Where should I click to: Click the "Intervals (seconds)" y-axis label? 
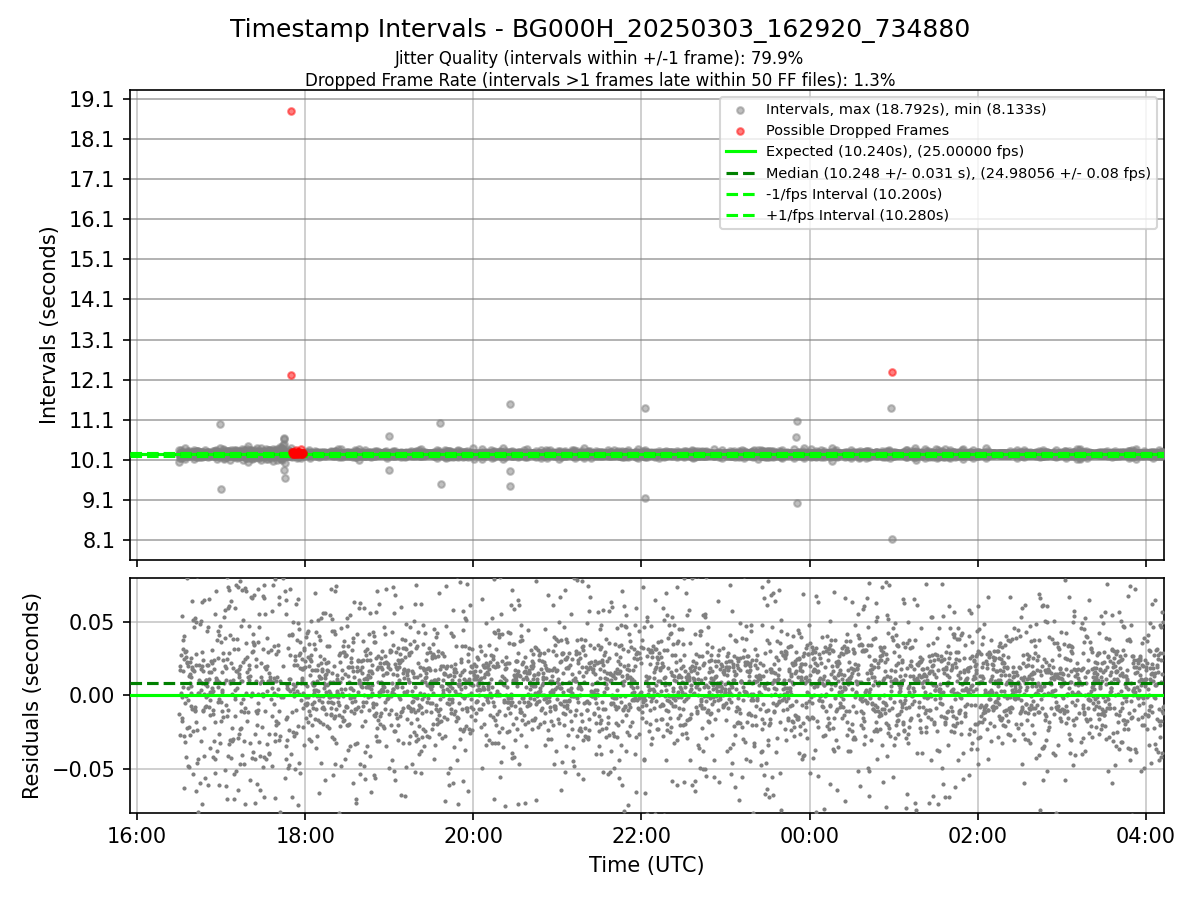click(49, 325)
